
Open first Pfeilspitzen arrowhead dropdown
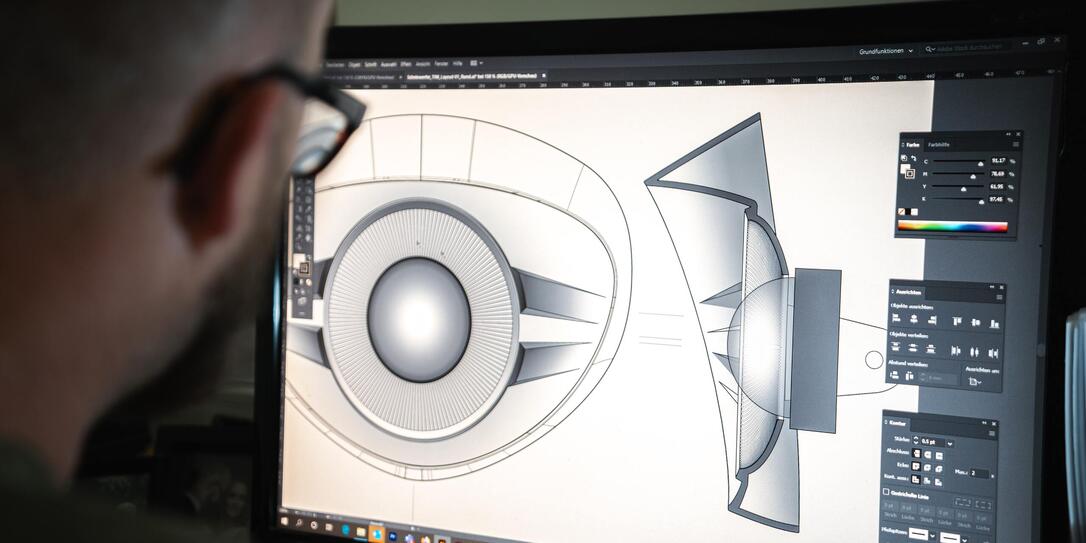point(932,535)
